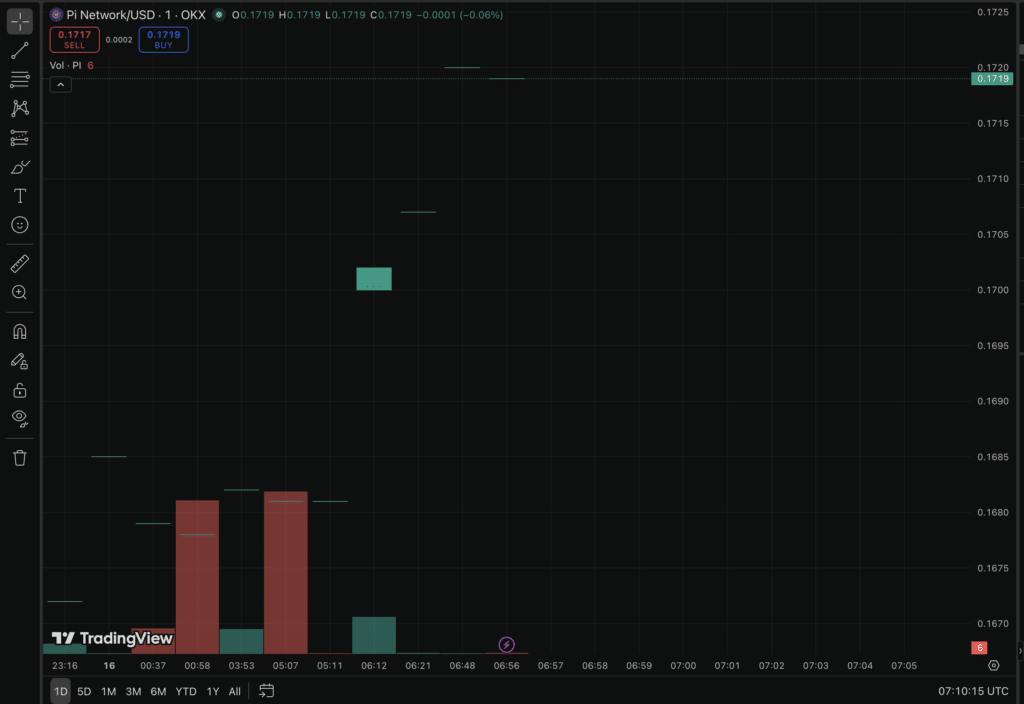Select the crosshair cursor tool
Image resolution: width=1024 pixels, height=704 pixels.
pyautogui.click(x=20, y=21)
